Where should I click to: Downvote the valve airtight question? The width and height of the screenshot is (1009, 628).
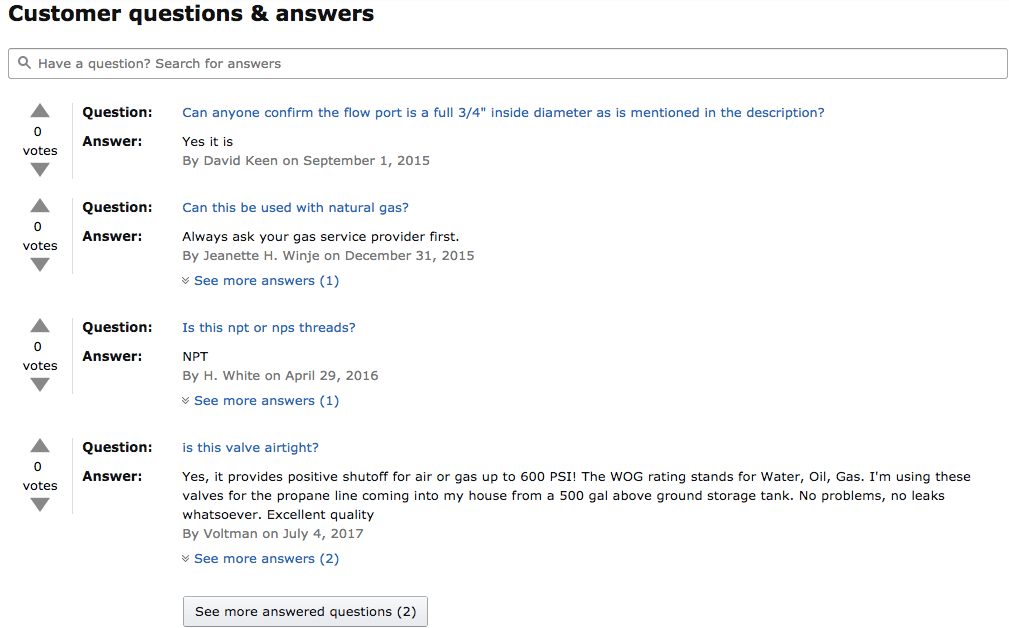[40, 505]
